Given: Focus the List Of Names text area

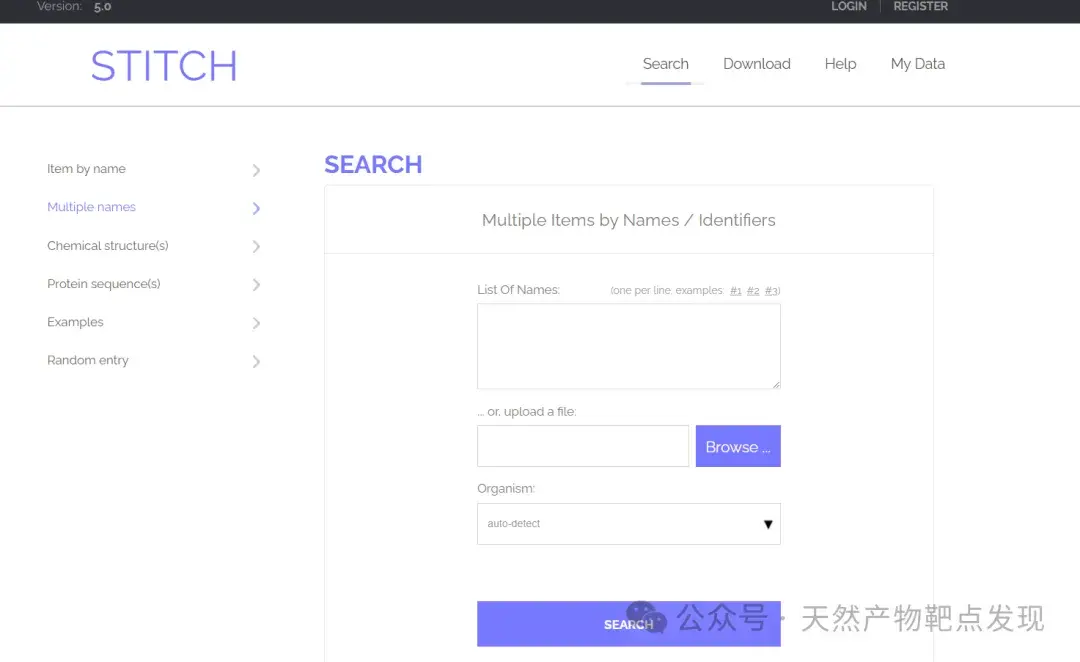Looking at the screenshot, I should (629, 346).
